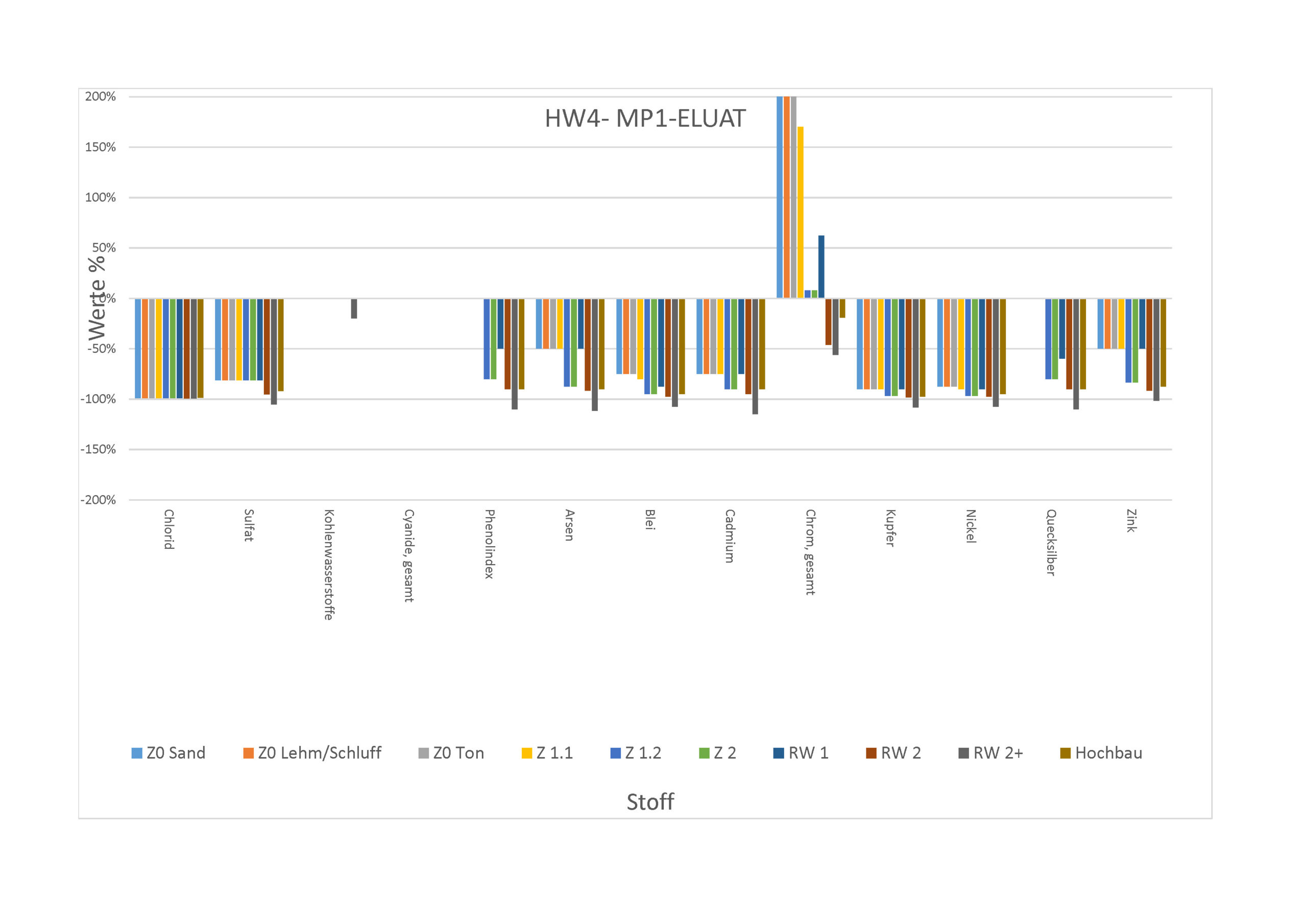Click the Hochbau legend entry
Image resolution: width=1307 pixels, height=924 pixels.
coord(1101,753)
